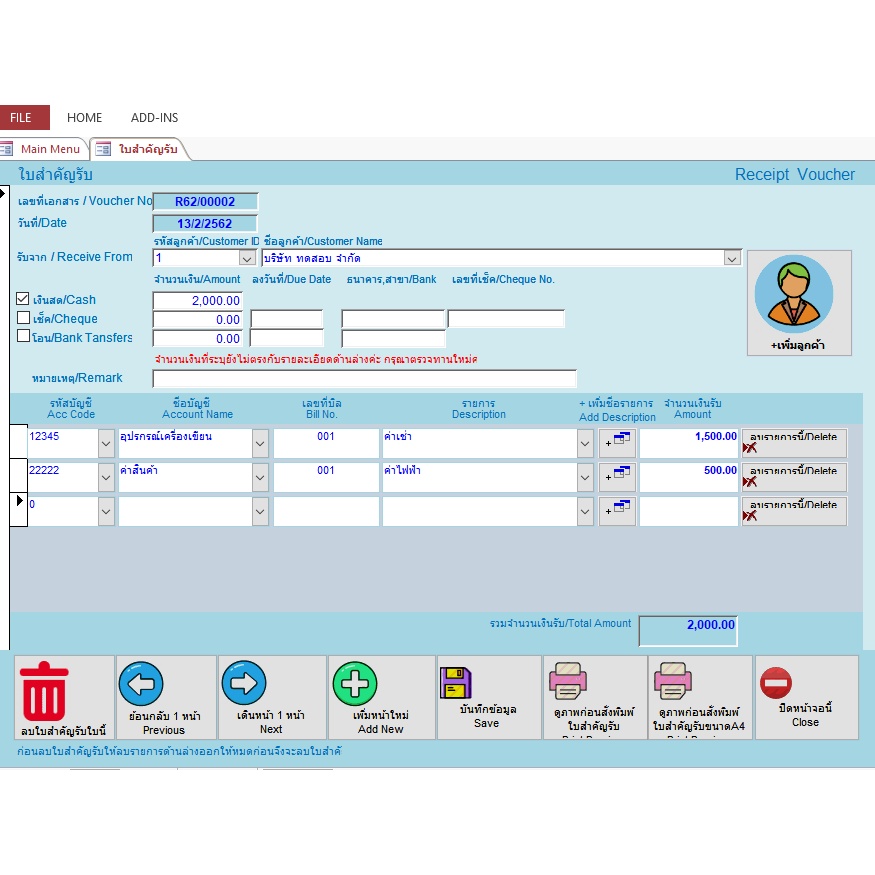
Task: Delete the 500.00 line item
Action: (x=793, y=477)
